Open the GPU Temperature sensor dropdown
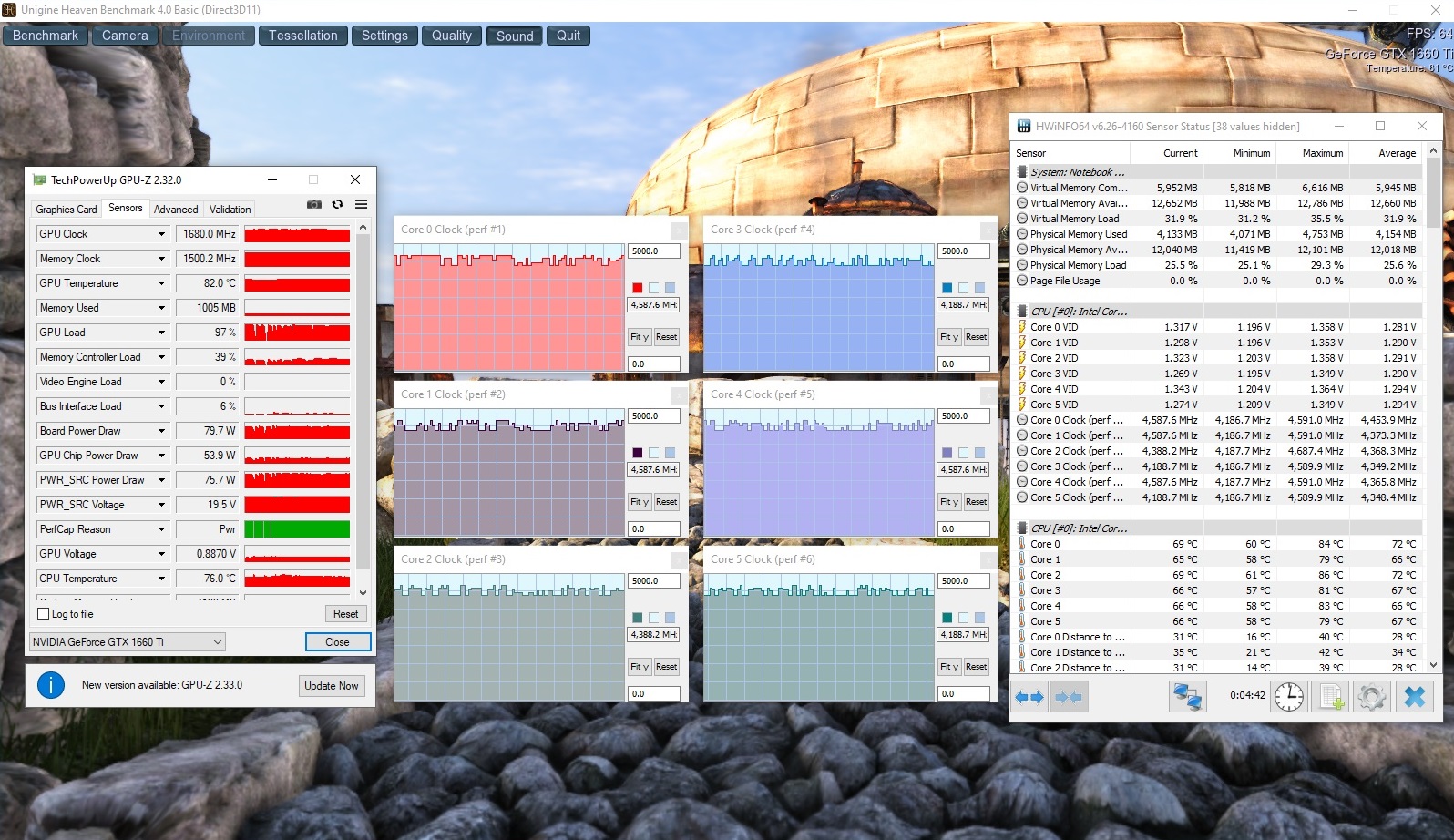 (161, 283)
